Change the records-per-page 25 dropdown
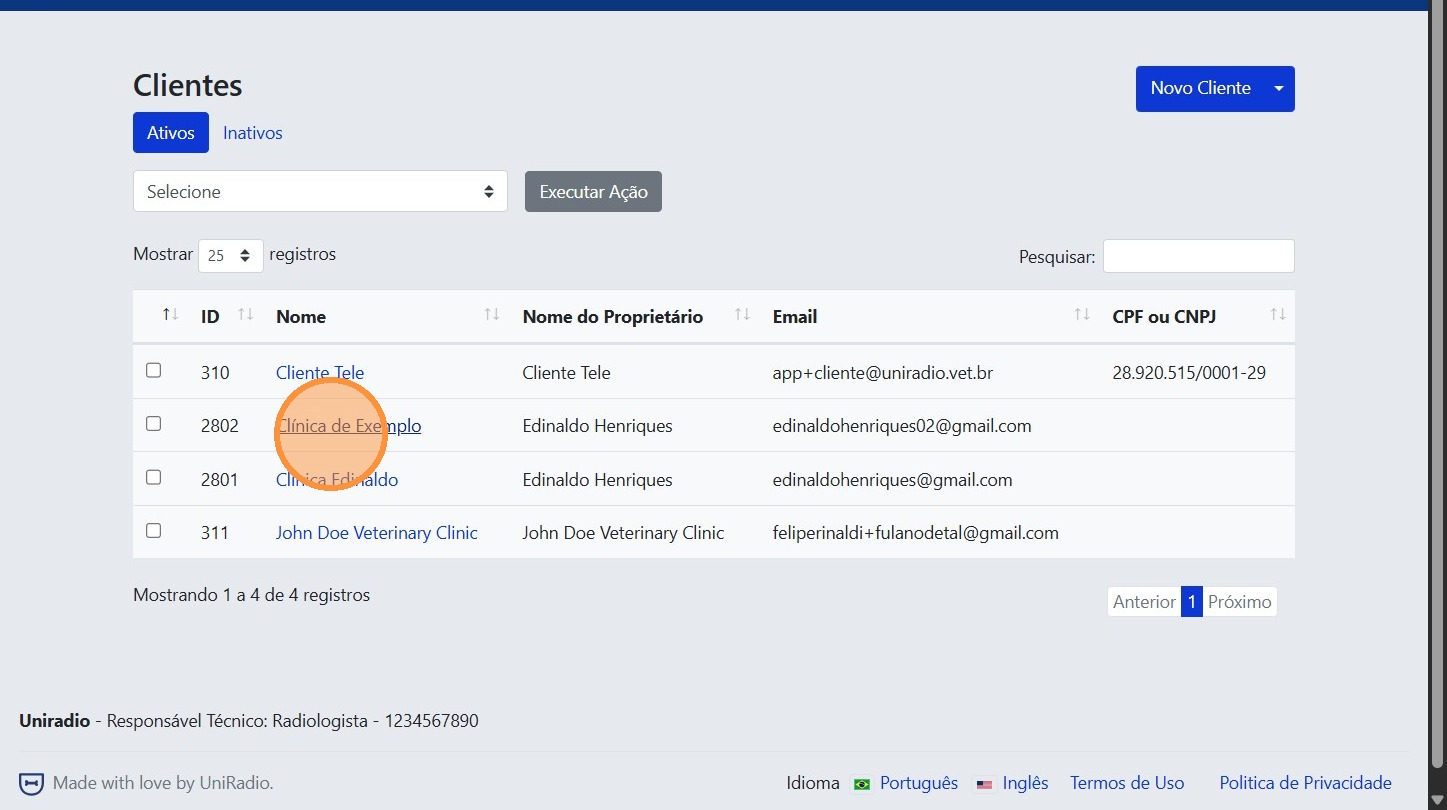 [231, 256]
